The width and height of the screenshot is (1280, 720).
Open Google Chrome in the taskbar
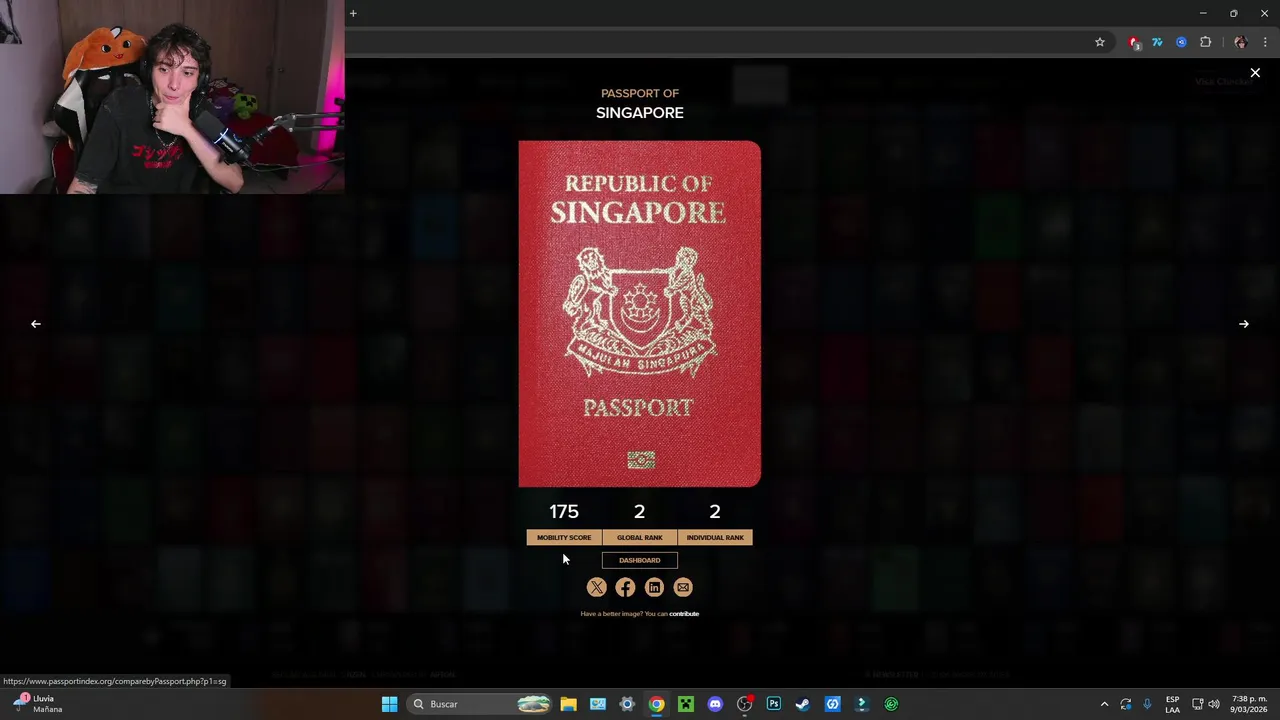pyautogui.click(x=656, y=704)
